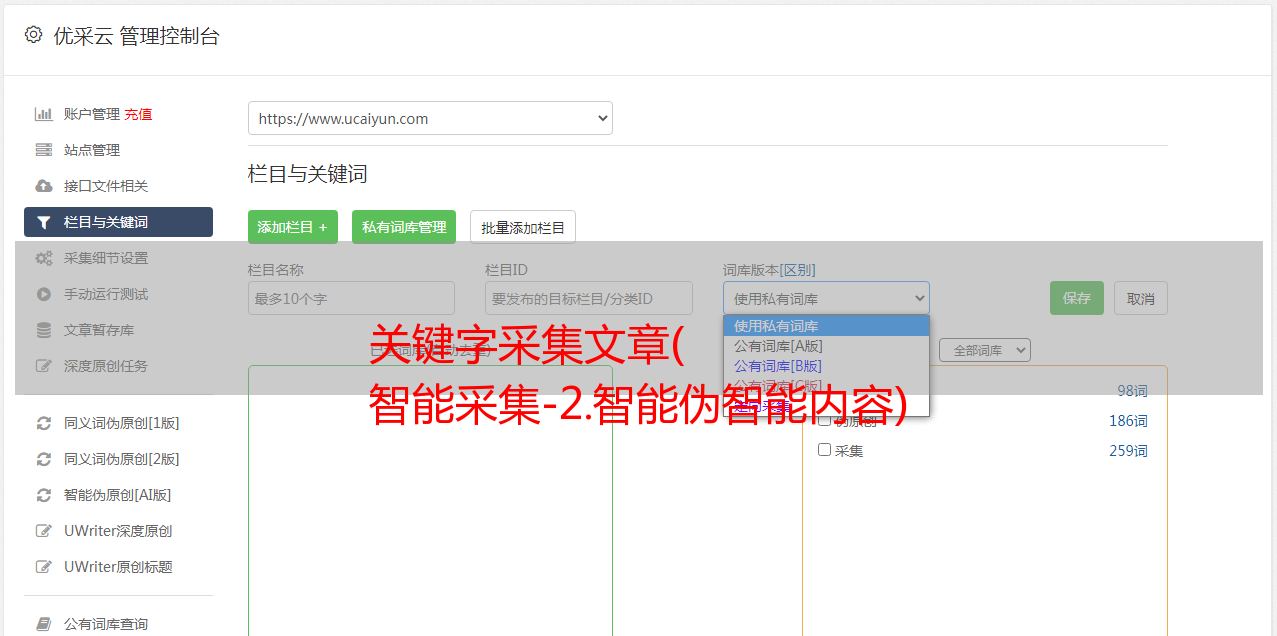Viewport: 1277px width, 636px height.
Task: Click the 98词 count
Action: point(1132,391)
